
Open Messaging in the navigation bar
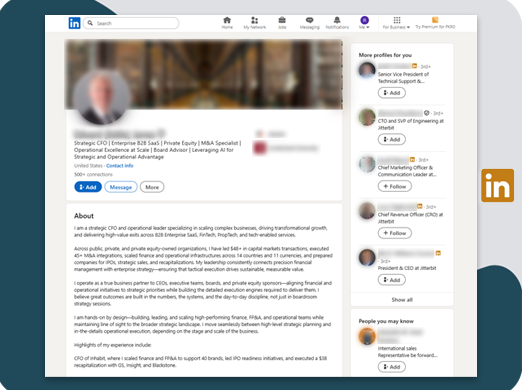[309, 23]
